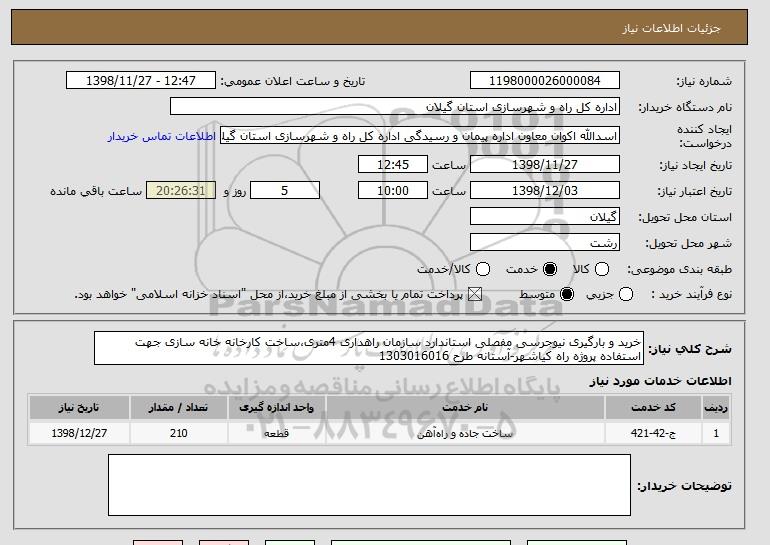Screen dimensions: 770x545
Task: Click unit cell قطعه
Action: (276, 433)
